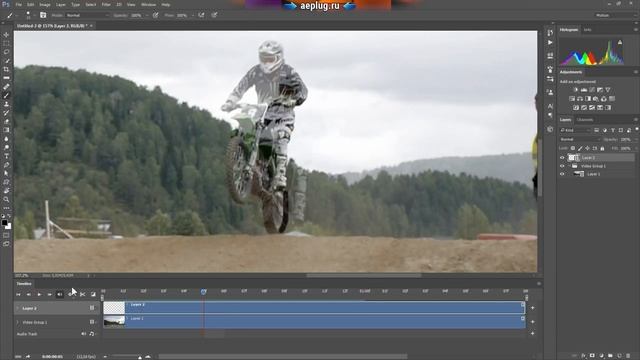Viewport: 640px width, 360px height.
Task: Open the File menu
Action: (18, 4)
